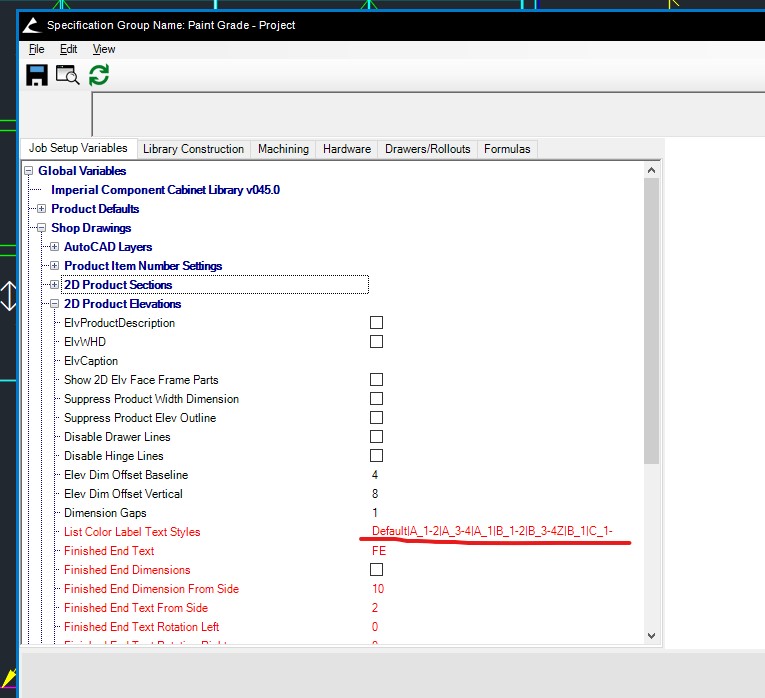Select the Finished End Text label

click(109, 551)
